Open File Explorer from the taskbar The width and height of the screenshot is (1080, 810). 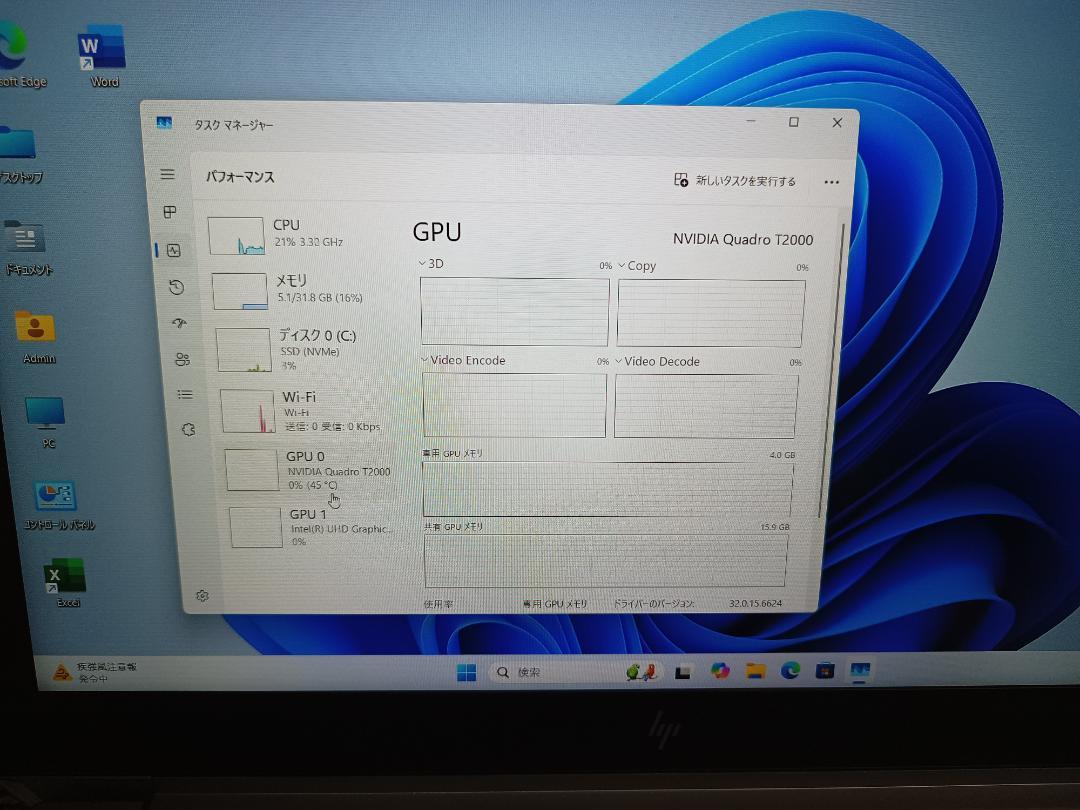[756, 671]
